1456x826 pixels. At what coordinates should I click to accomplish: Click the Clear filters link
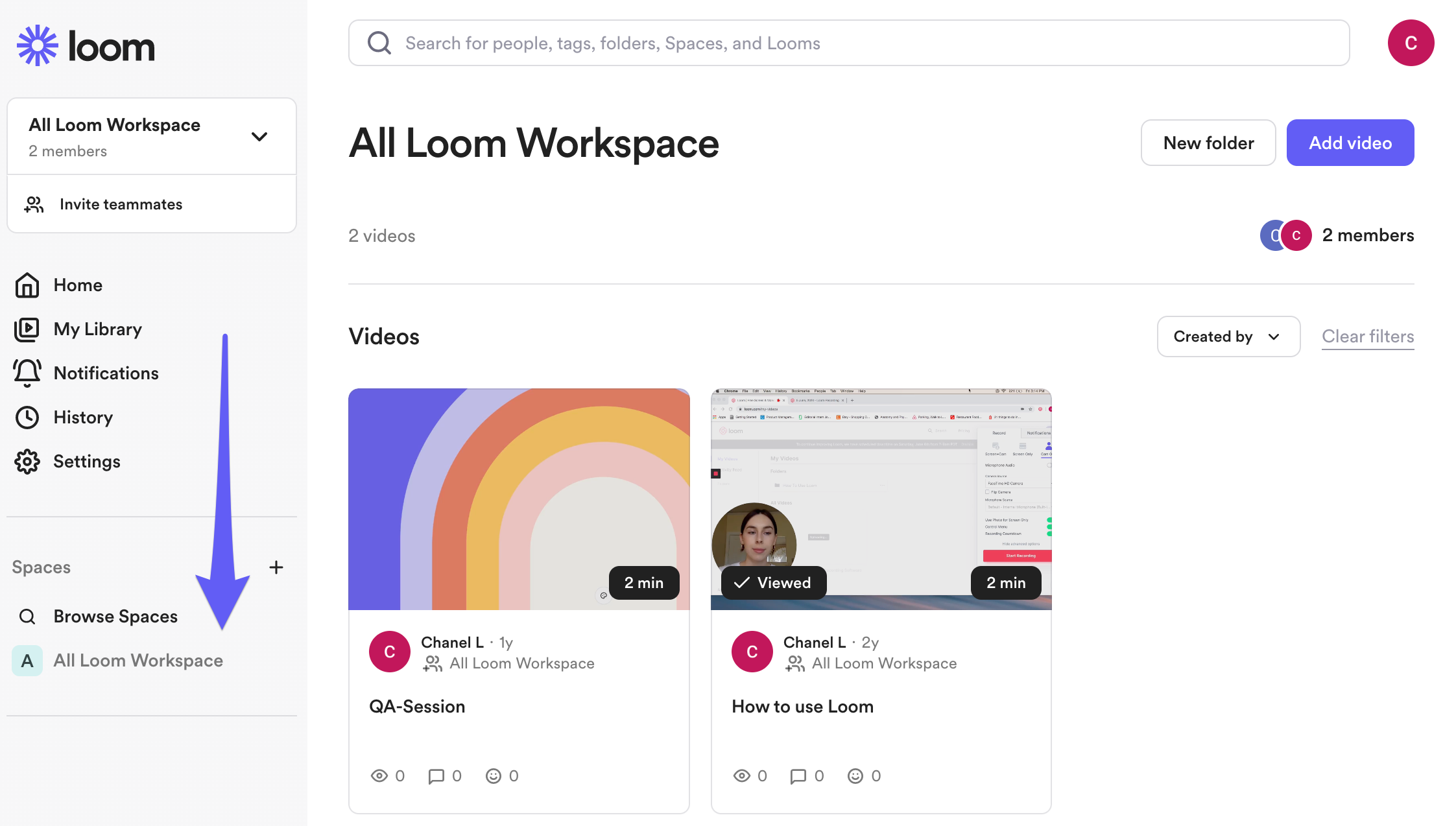[x=1367, y=336]
